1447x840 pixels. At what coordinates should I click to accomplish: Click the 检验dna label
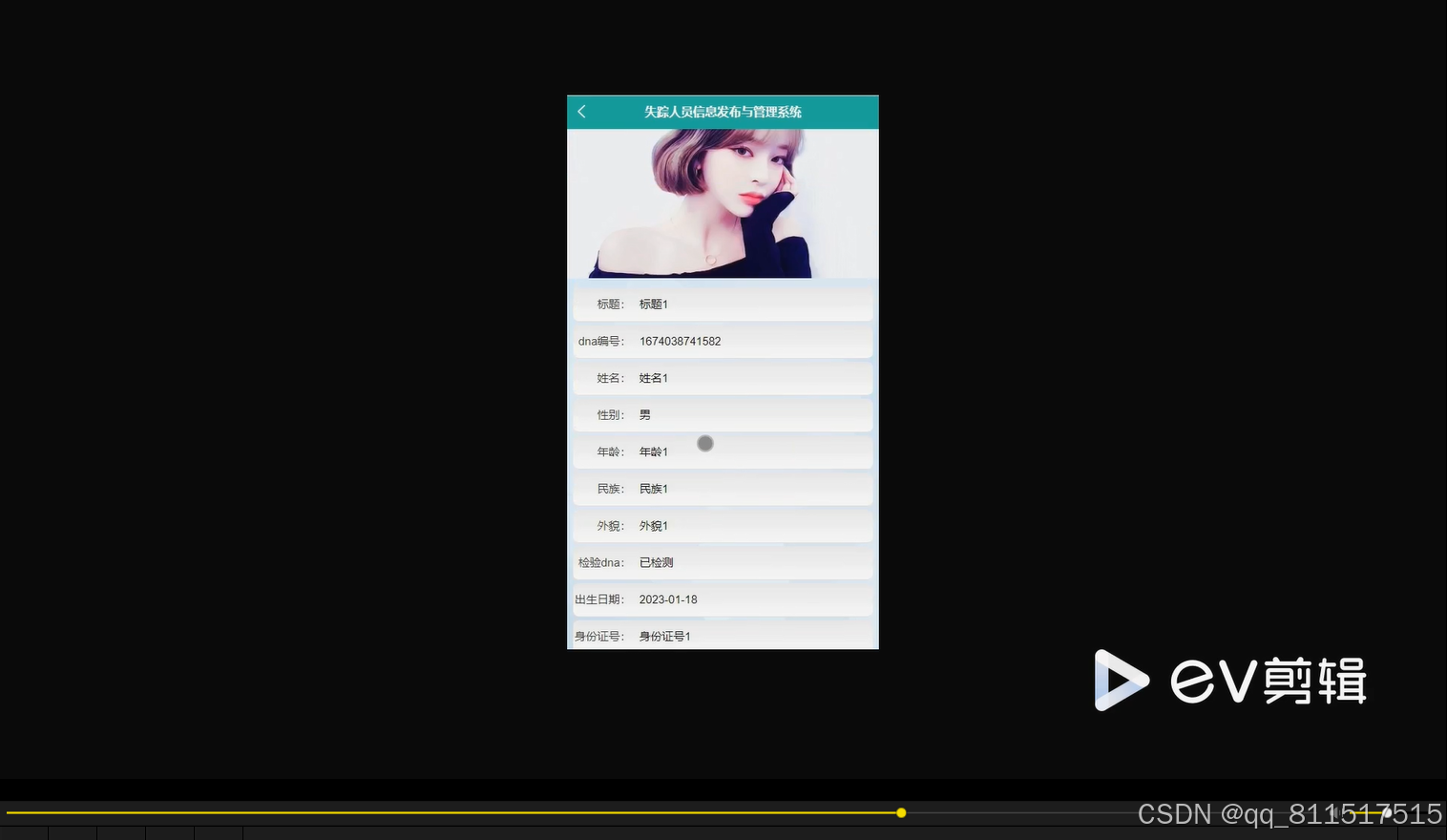601,562
